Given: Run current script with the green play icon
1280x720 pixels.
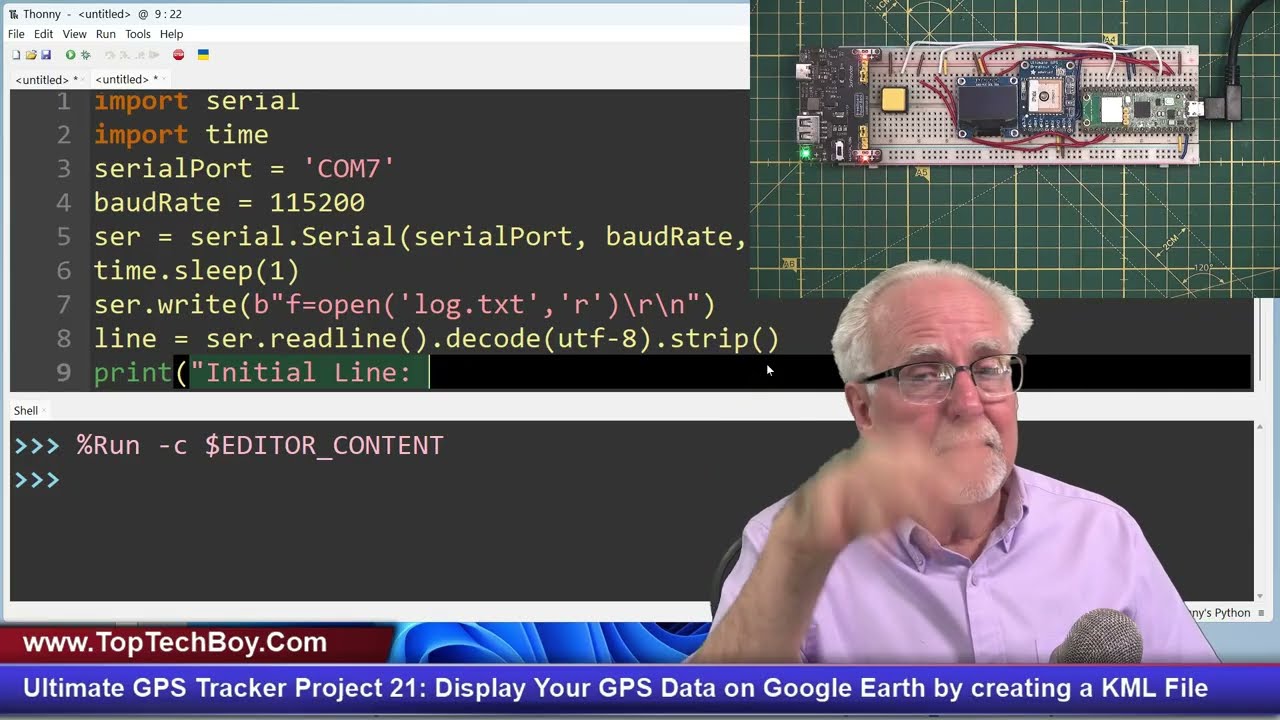Looking at the screenshot, I should [x=70, y=55].
